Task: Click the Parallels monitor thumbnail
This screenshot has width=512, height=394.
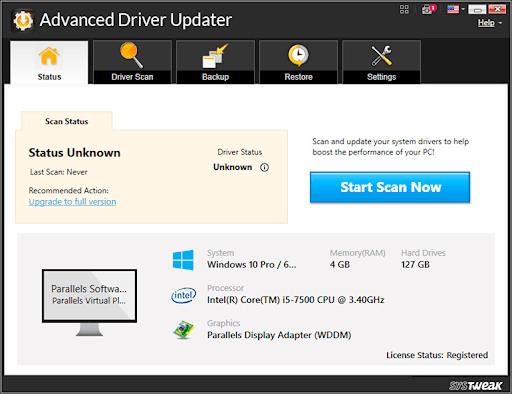Action: (x=89, y=302)
